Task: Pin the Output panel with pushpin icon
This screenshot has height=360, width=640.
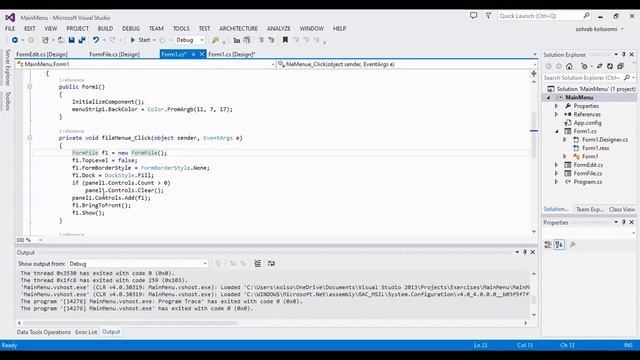Action: click(x=525, y=252)
